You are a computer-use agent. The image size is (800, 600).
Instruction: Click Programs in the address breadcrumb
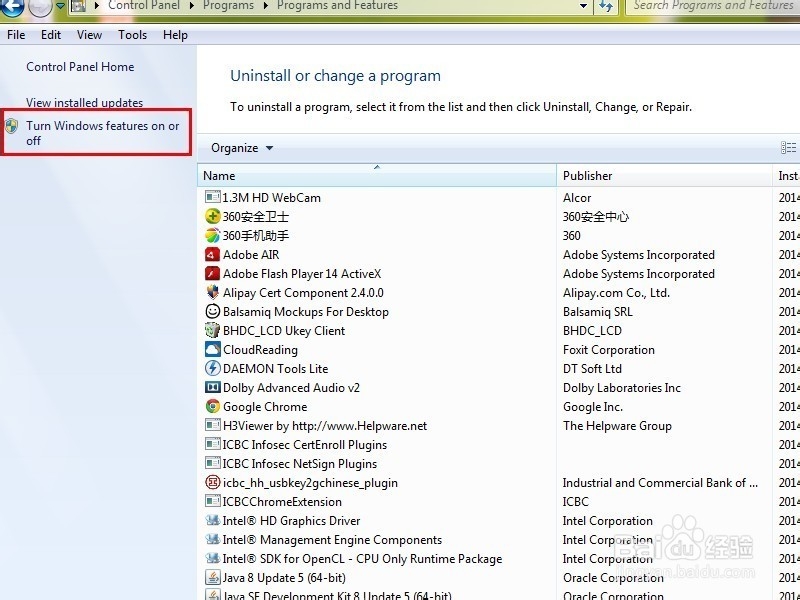tap(229, 6)
